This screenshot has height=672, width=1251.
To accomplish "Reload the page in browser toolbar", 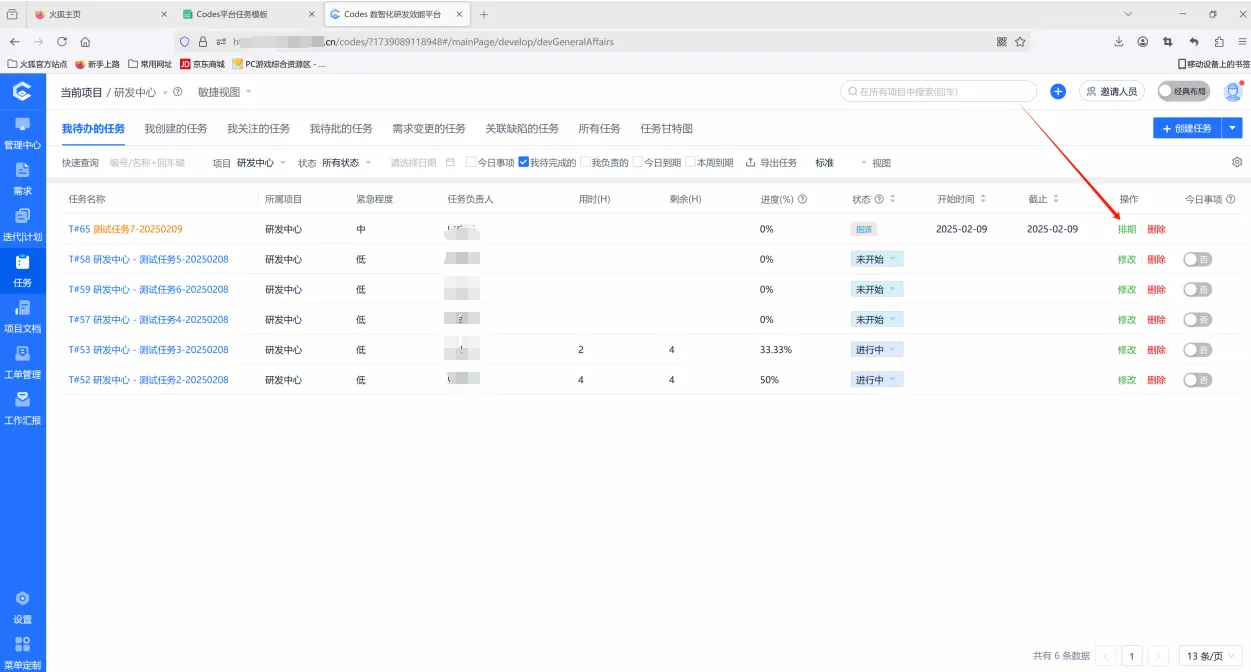I will point(62,42).
